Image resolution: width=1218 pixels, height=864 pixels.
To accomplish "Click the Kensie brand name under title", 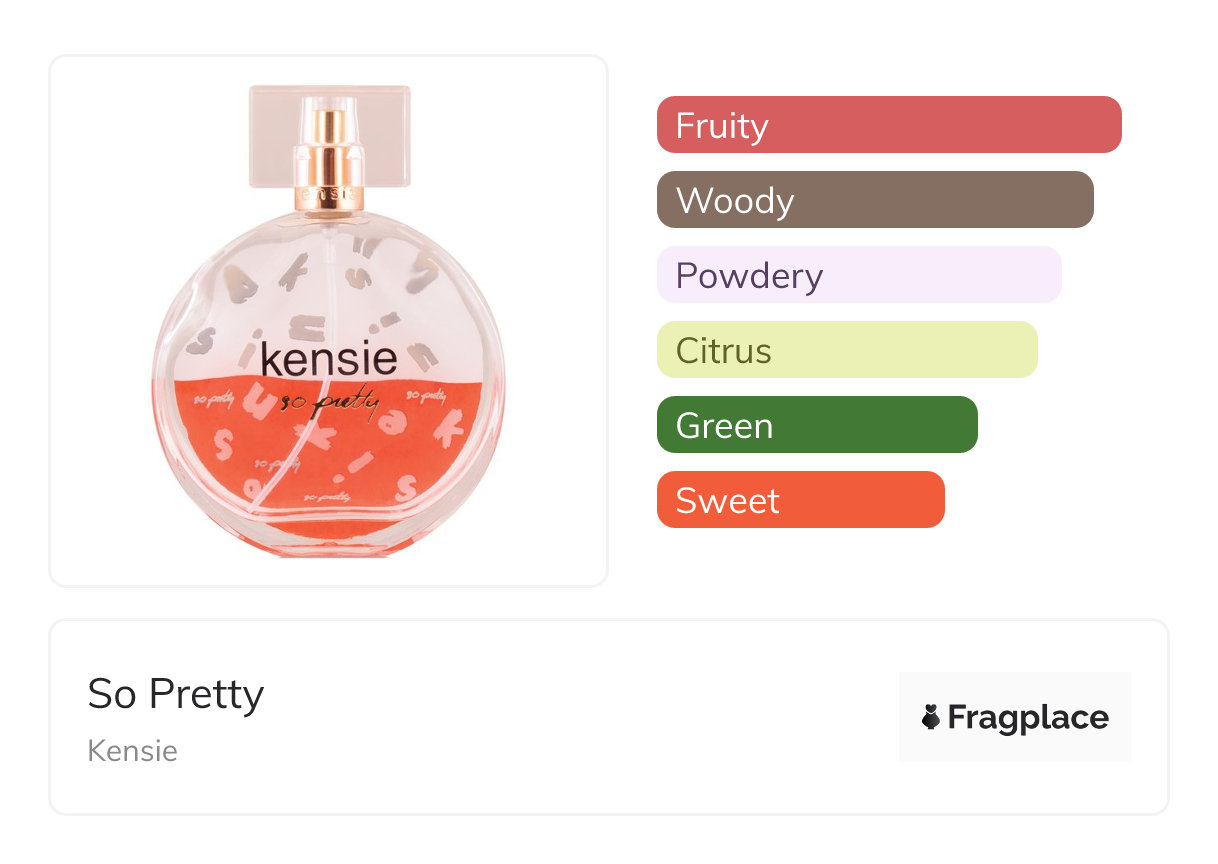I will (x=132, y=751).
